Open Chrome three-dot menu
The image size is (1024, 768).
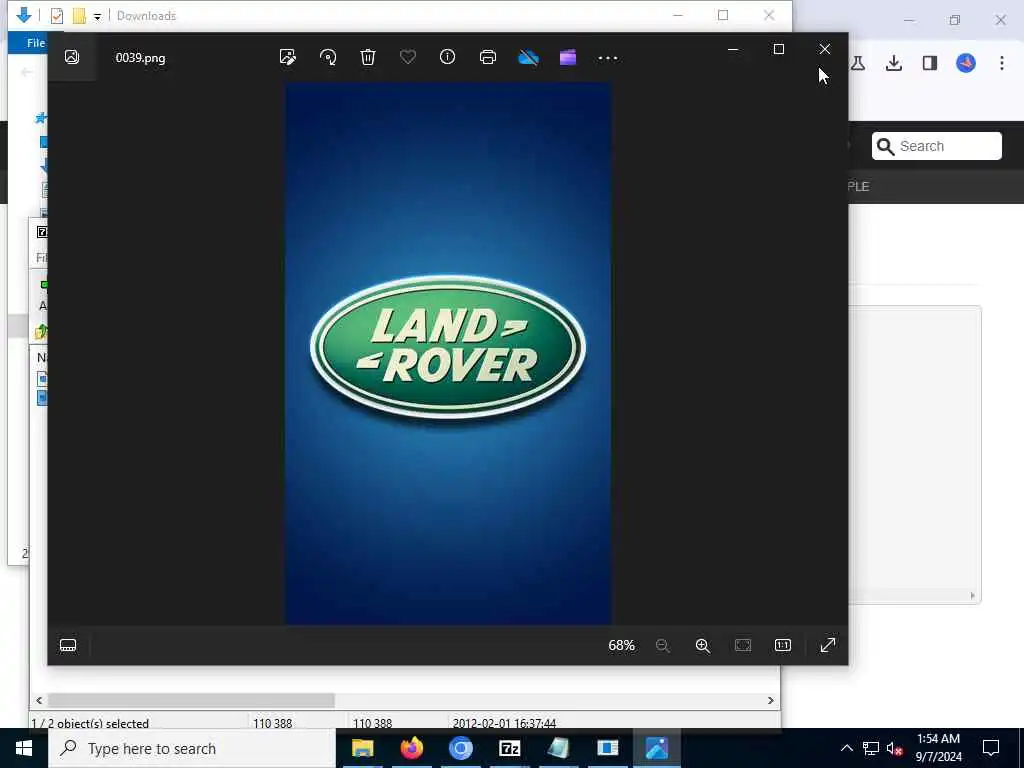[x=1002, y=63]
